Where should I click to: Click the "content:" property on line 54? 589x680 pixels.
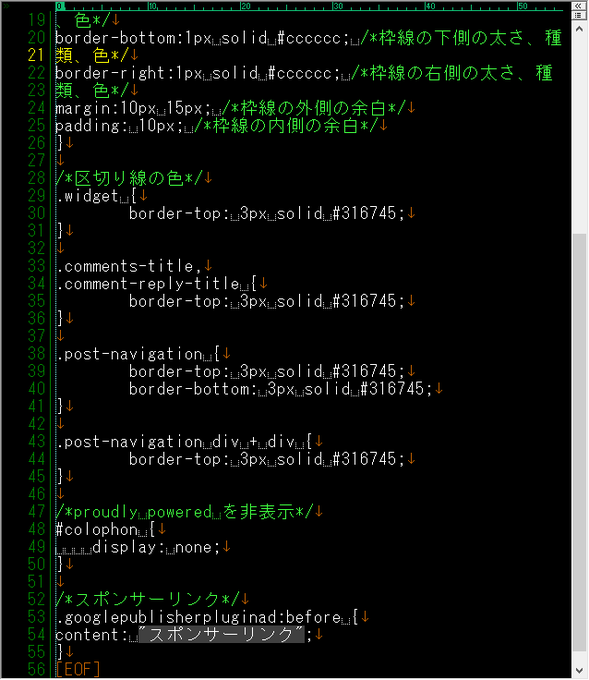(92, 634)
